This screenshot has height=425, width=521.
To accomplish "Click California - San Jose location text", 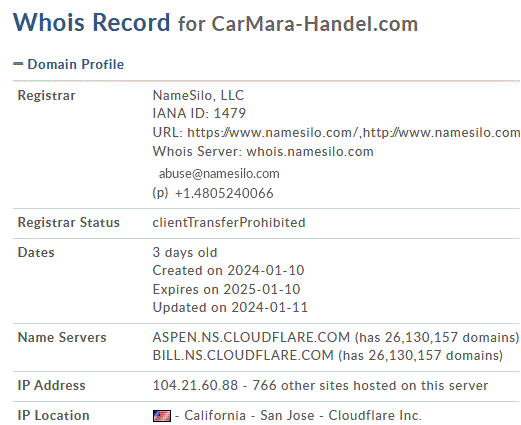I will click(x=249, y=416).
